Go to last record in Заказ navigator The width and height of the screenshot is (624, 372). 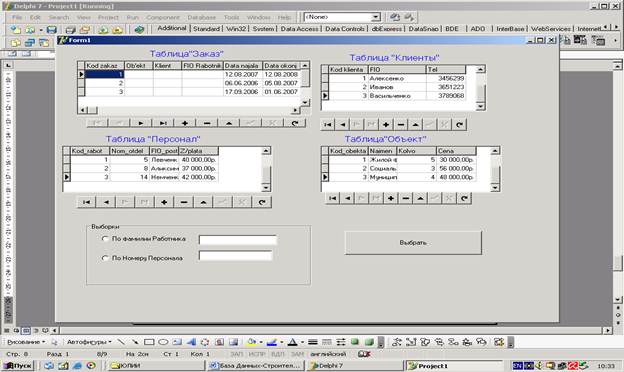coord(162,123)
